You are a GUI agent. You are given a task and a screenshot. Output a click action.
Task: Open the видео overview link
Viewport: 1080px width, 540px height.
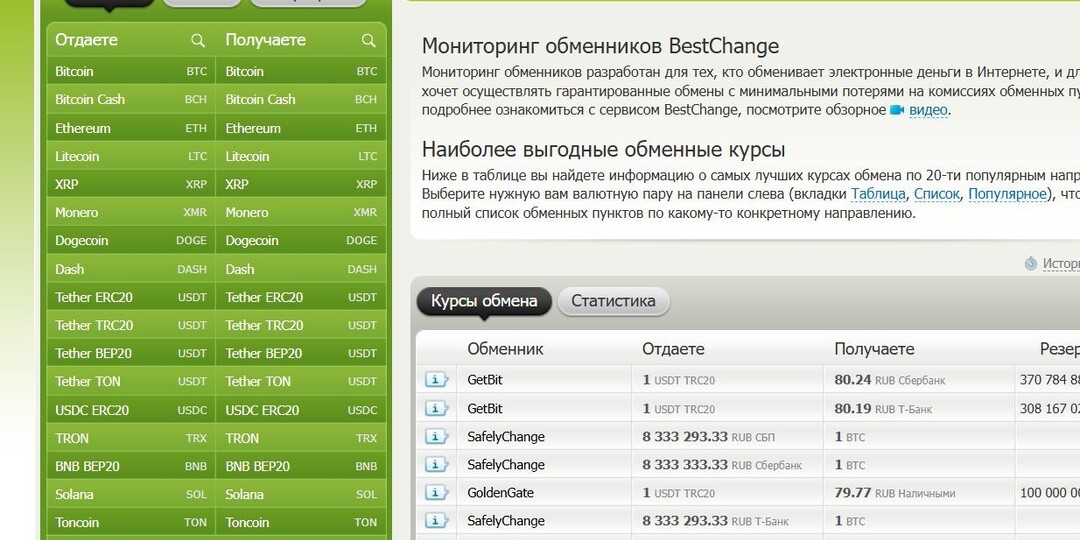coord(928,110)
